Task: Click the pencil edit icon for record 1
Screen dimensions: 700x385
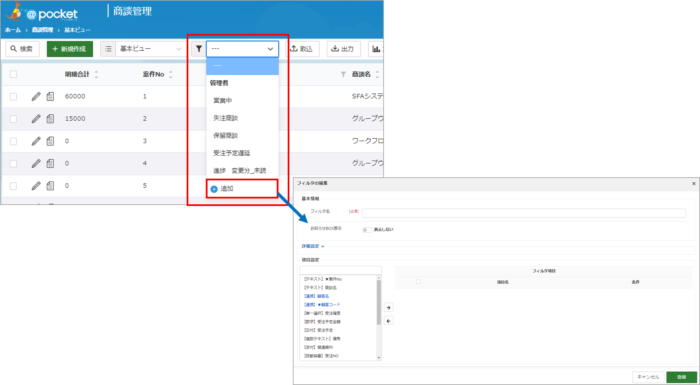Action: [x=36, y=96]
